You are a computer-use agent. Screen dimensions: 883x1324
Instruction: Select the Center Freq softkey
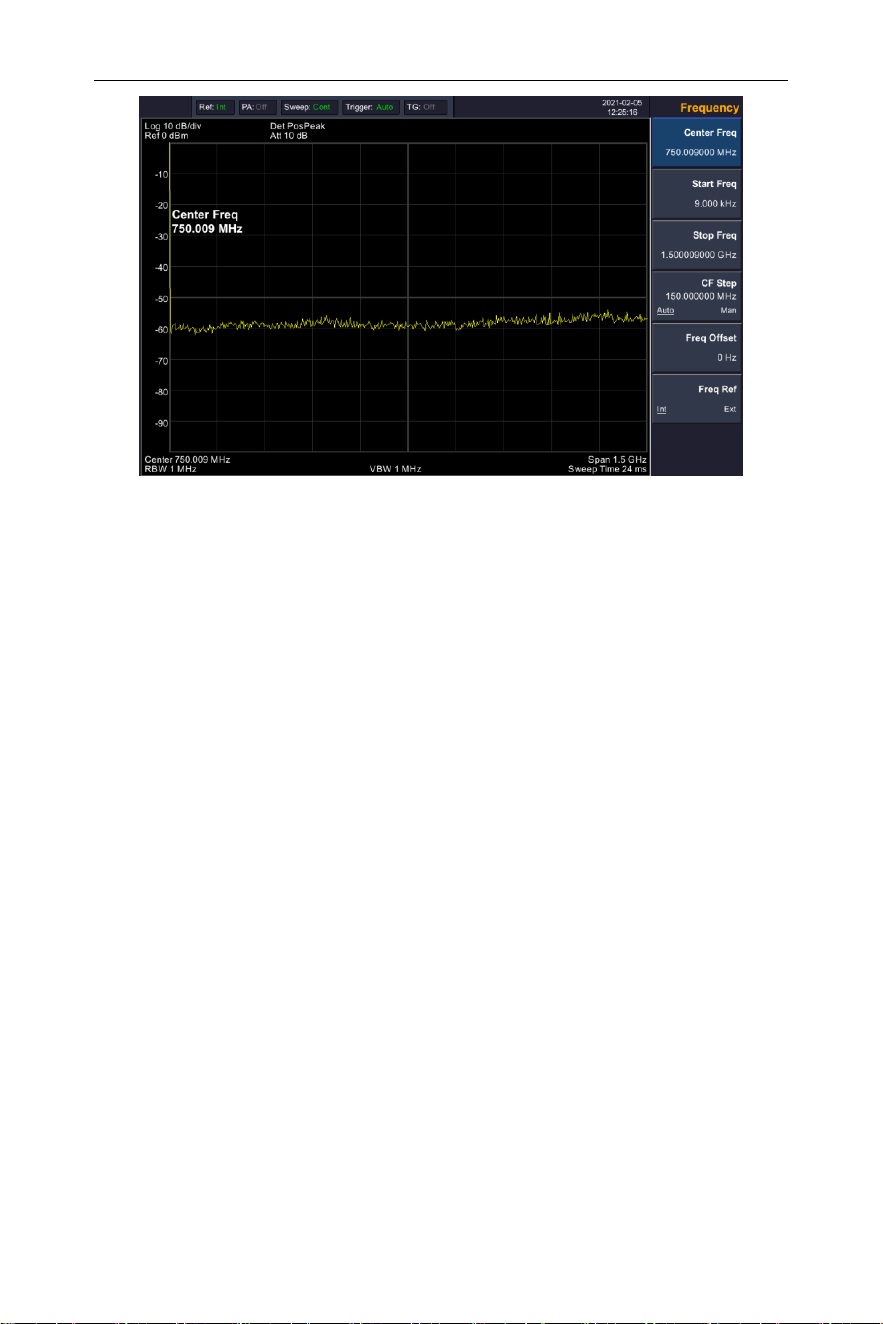(696, 143)
